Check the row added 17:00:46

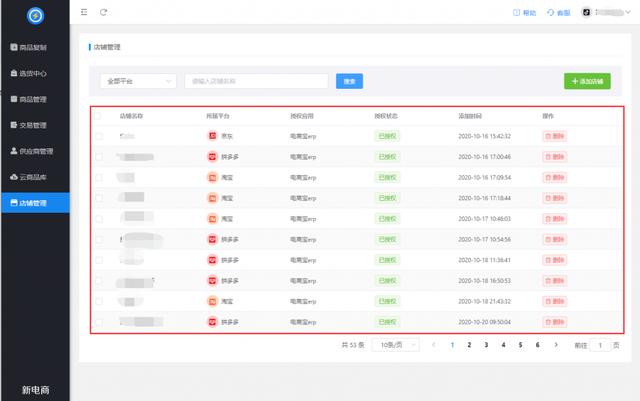click(99, 157)
